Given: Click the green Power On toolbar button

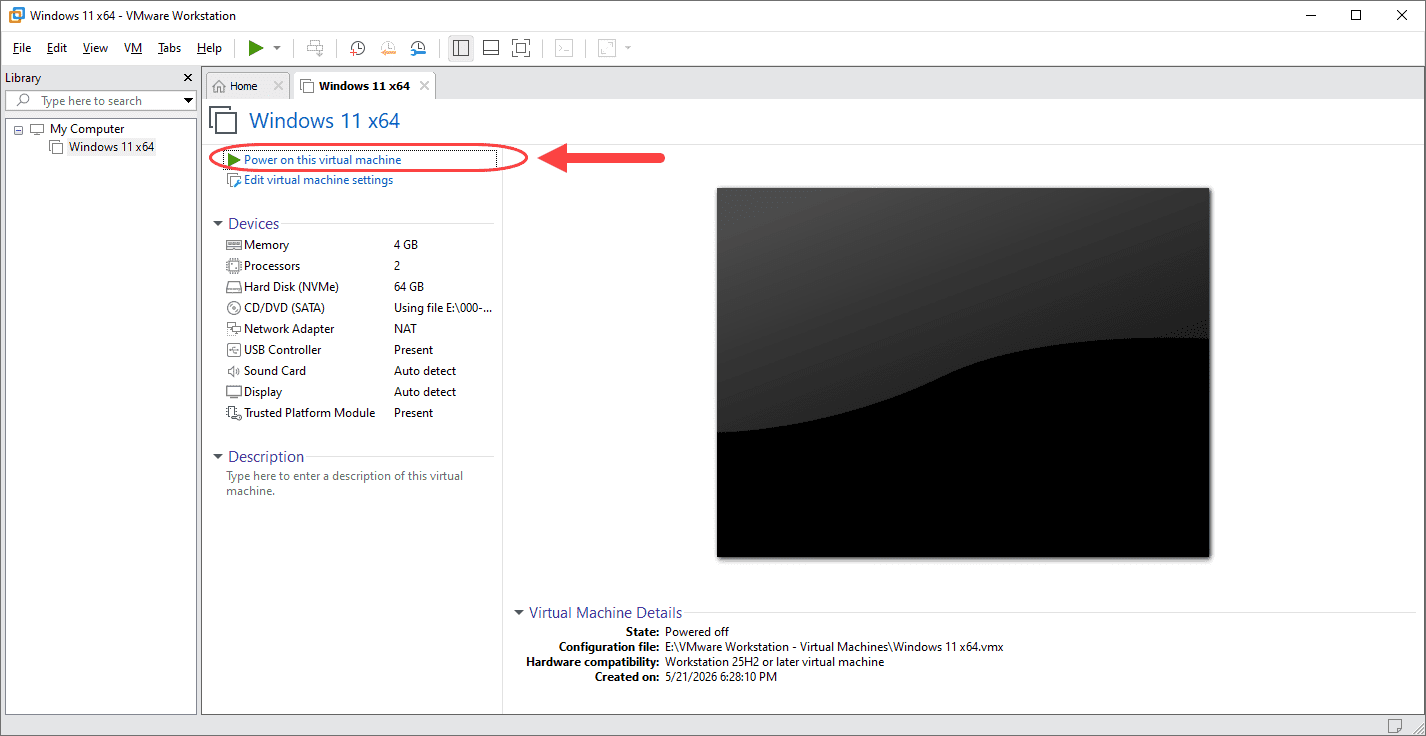Looking at the screenshot, I should click(x=256, y=48).
